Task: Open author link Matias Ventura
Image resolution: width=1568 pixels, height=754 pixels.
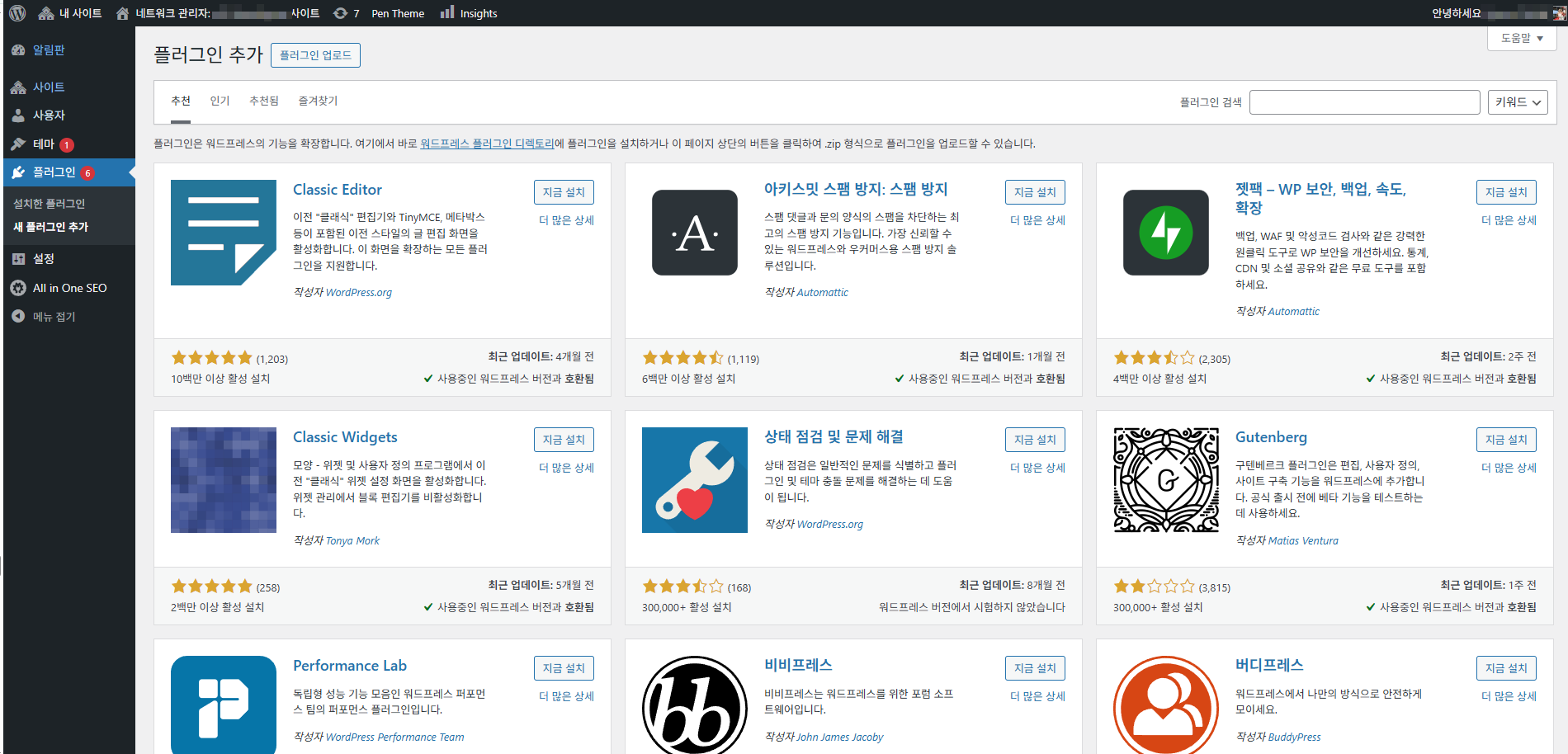Action: click(1303, 540)
